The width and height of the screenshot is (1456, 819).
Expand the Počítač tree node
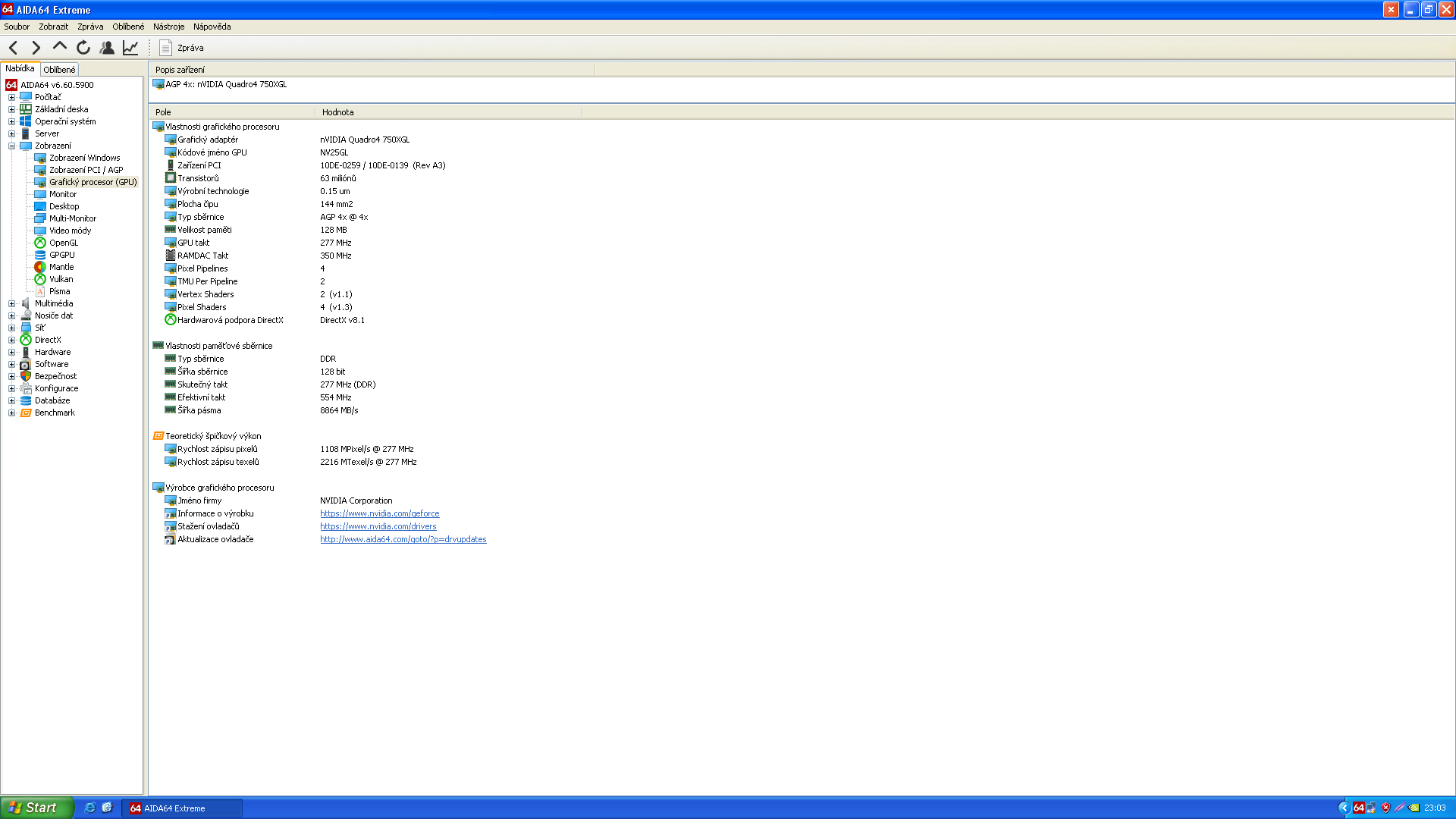[x=11, y=97]
